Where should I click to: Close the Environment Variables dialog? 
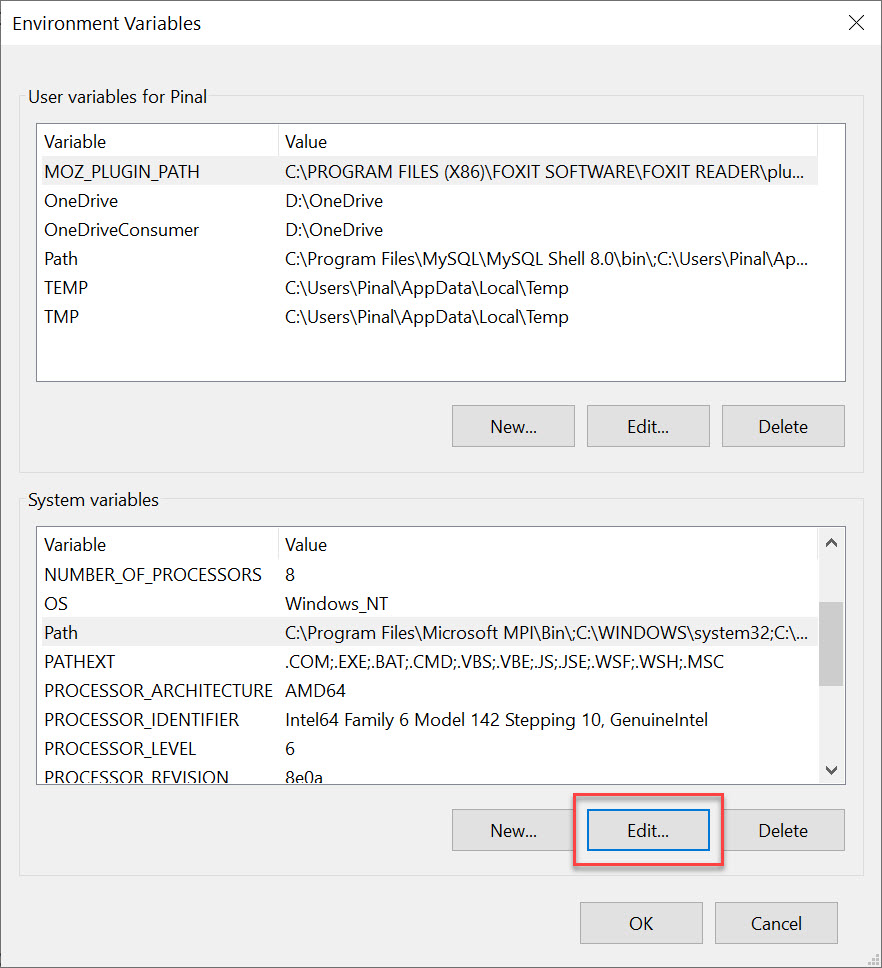855,23
